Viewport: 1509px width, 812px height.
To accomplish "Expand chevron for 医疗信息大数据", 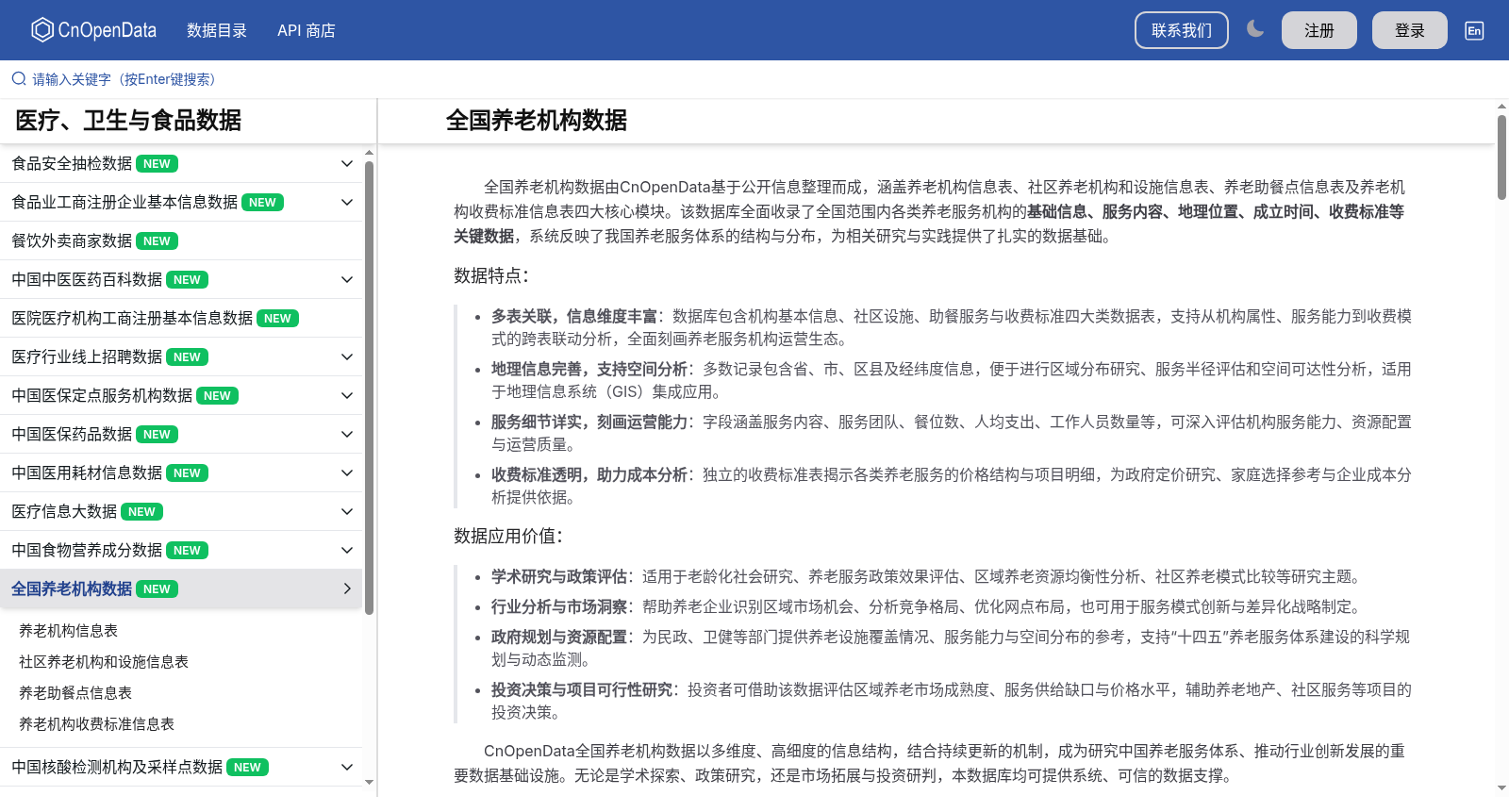I will point(347,512).
